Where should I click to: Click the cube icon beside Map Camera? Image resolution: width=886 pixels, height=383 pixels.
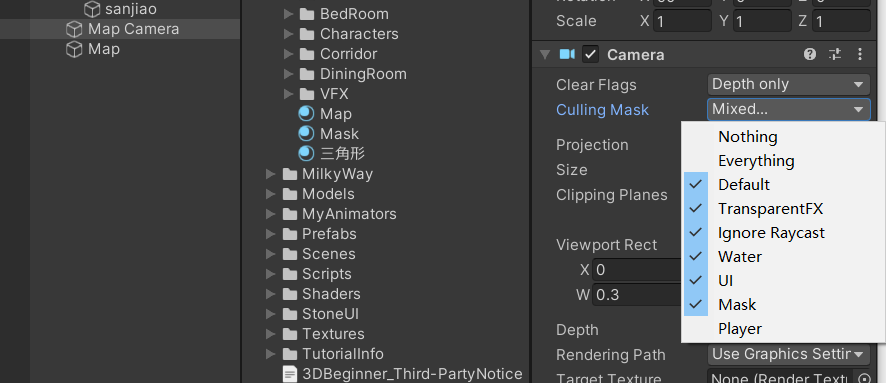[x=74, y=29]
